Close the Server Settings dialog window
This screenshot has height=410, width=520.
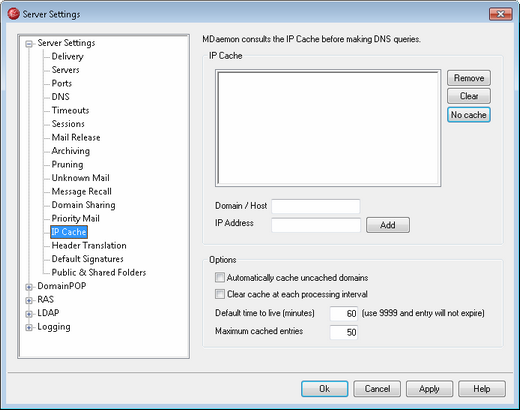501,14
